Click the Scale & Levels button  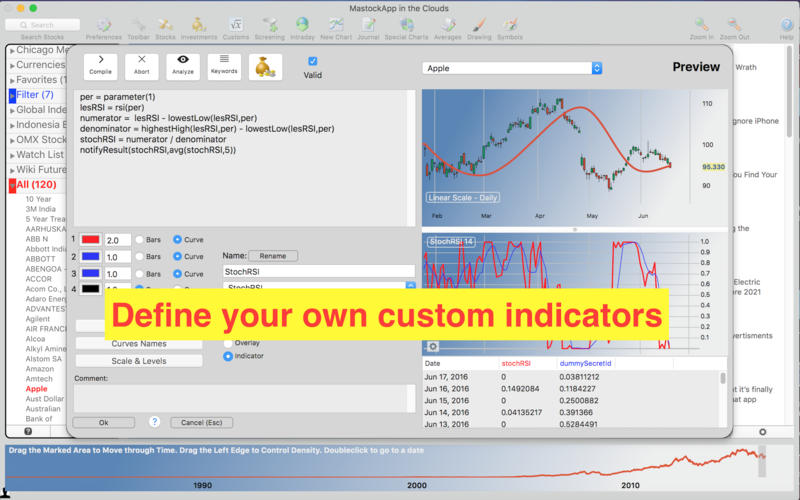139,361
